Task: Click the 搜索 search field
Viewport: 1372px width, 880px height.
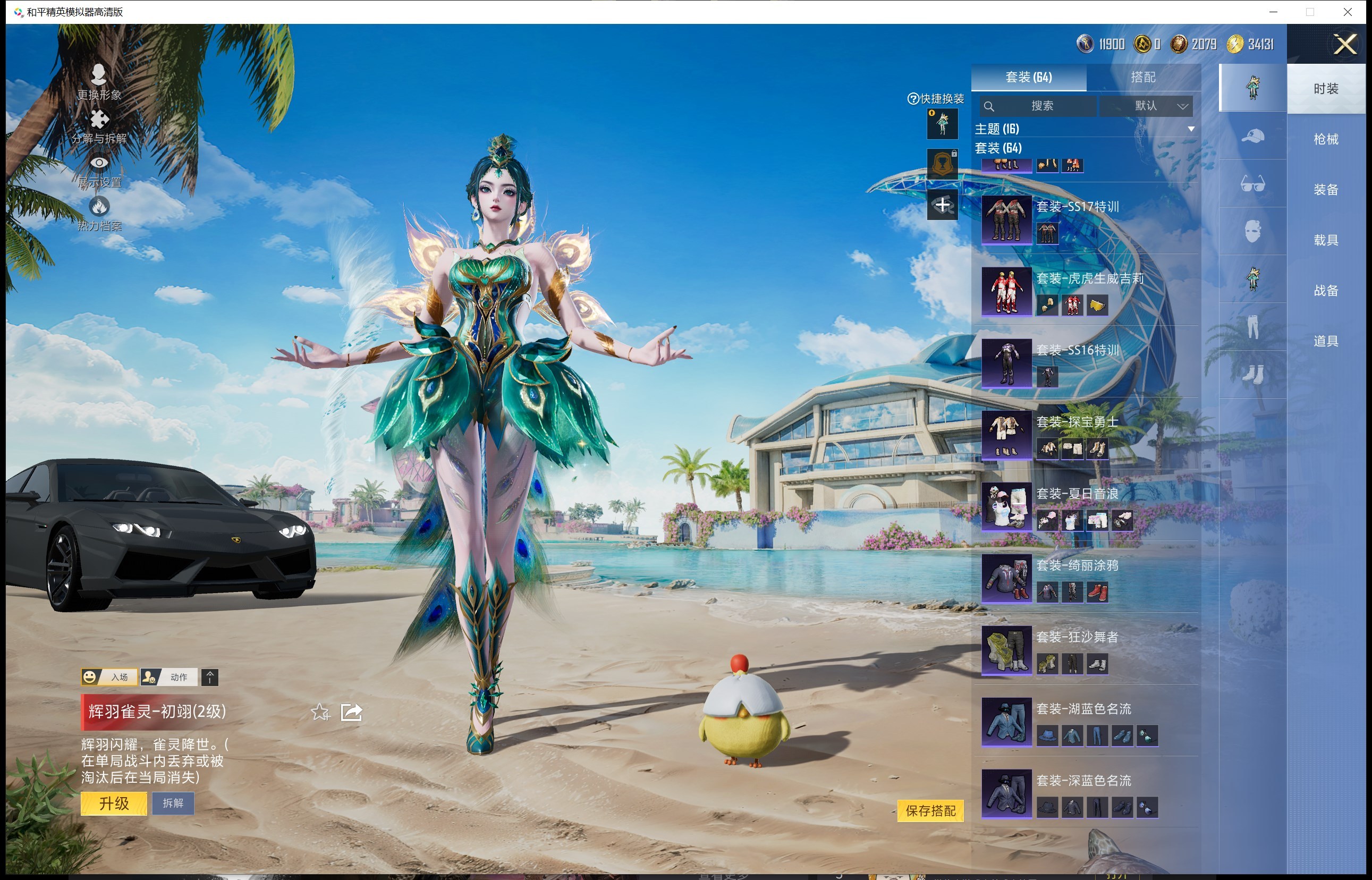Action: (x=1038, y=106)
